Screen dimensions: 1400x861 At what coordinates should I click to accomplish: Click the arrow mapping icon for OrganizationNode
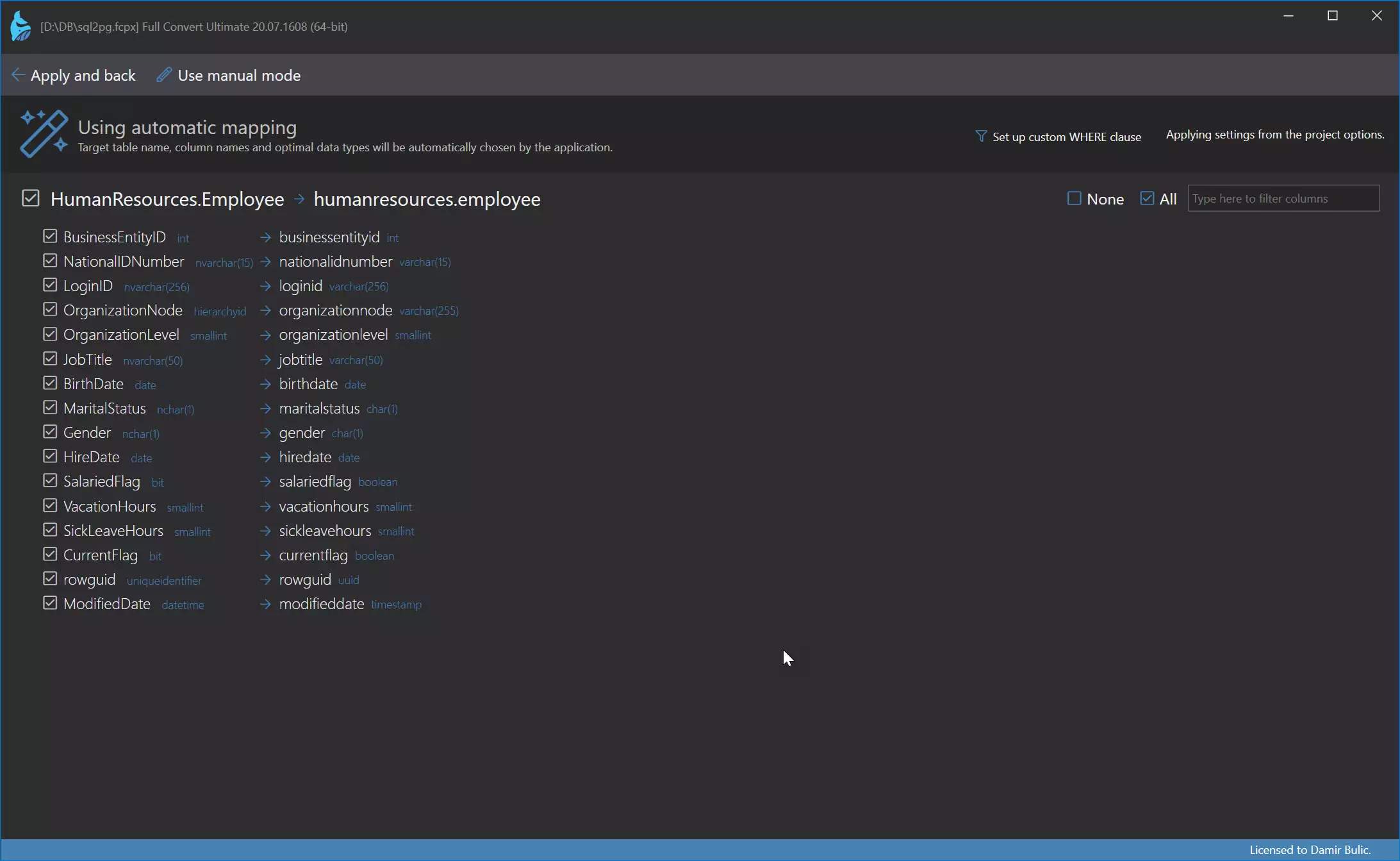266,310
